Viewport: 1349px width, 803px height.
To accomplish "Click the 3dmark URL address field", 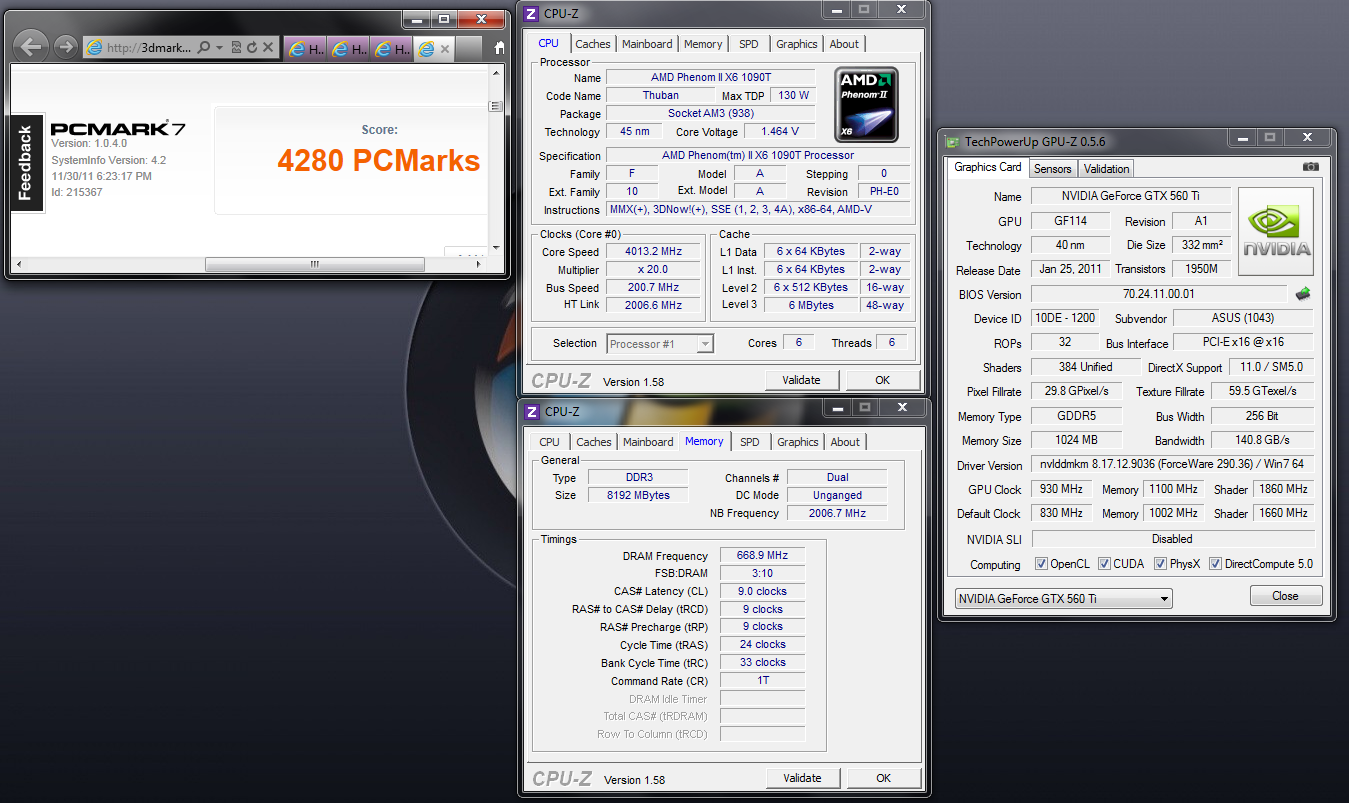I will point(148,47).
